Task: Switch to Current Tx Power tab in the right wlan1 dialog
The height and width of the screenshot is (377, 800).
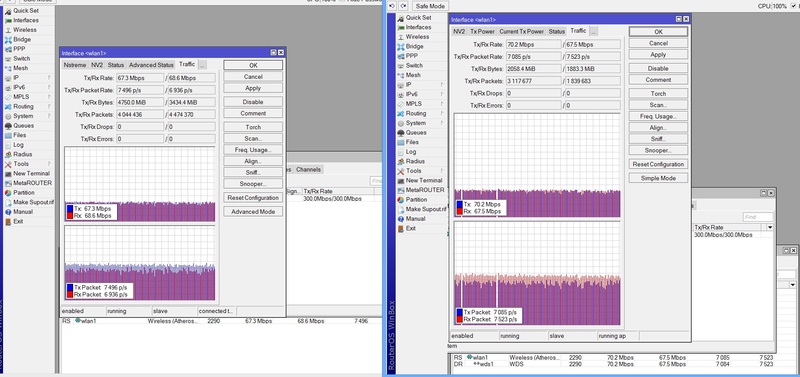Action: click(521, 31)
